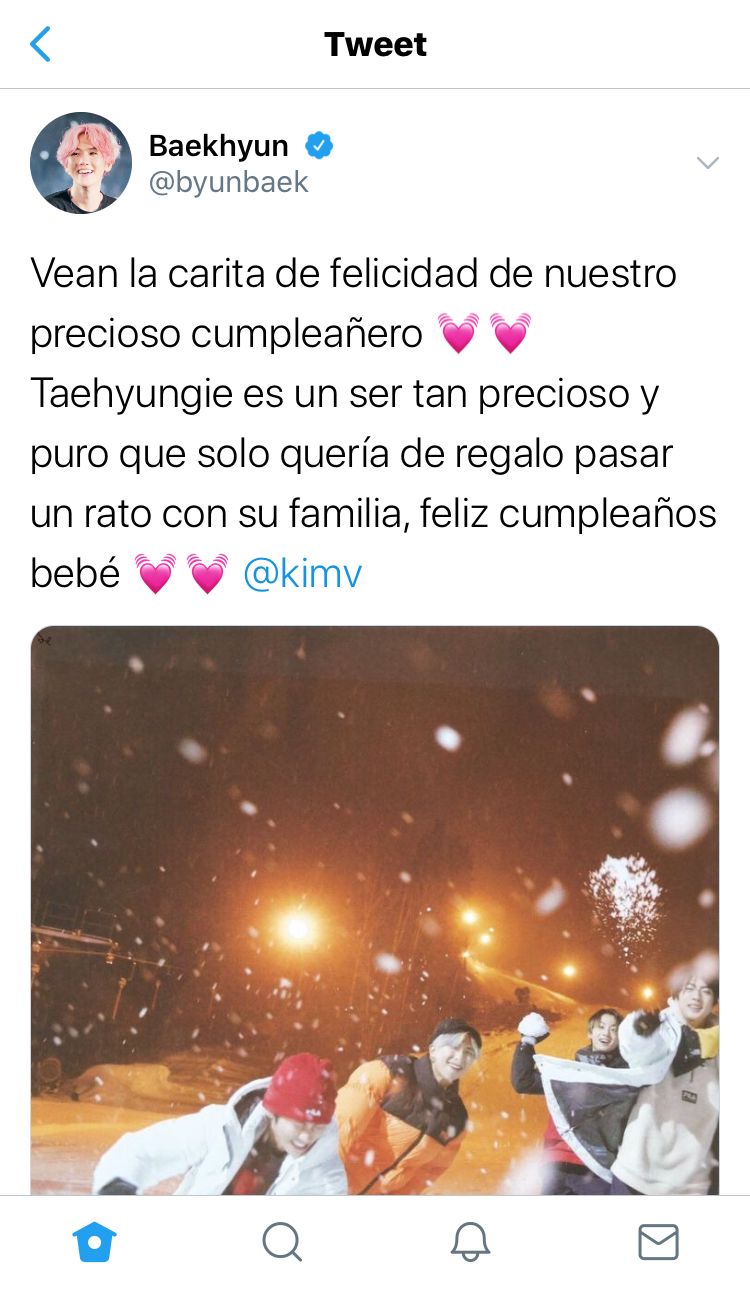
Task: Expand the tweet options chevron
Action: click(x=708, y=163)
